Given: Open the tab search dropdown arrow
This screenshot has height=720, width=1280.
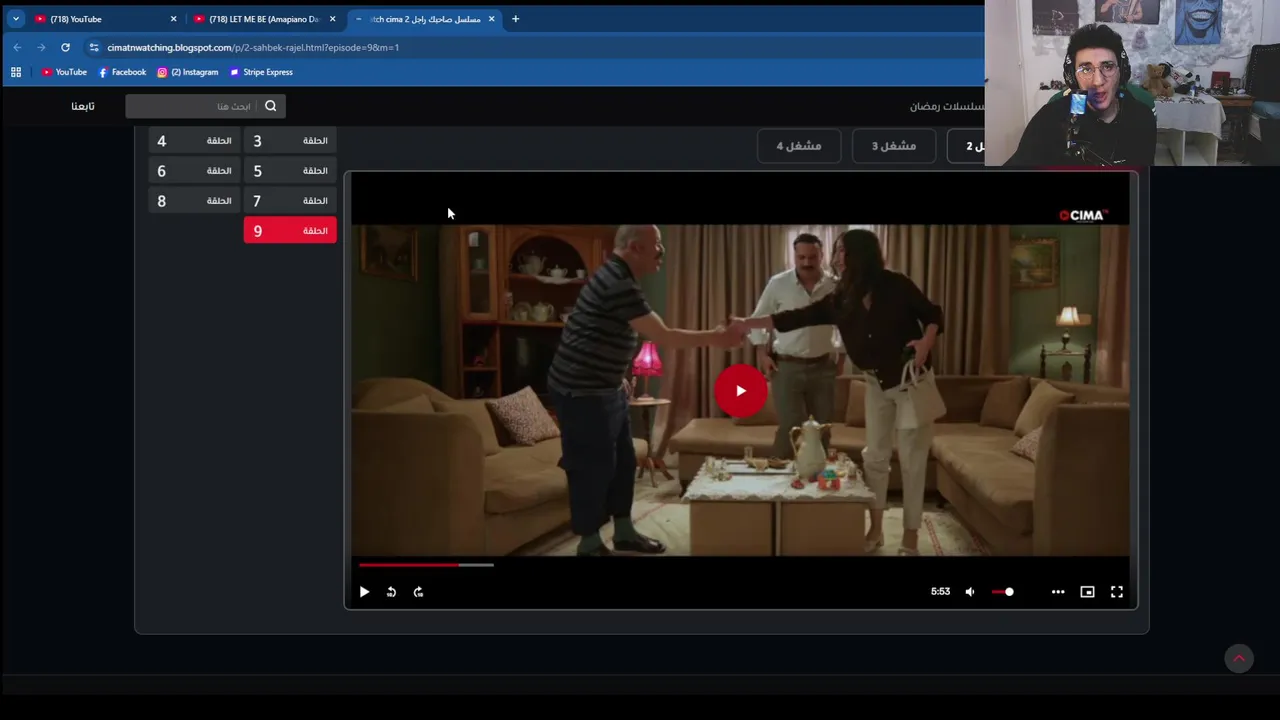Looking at the screenshot, I should 16,19.
